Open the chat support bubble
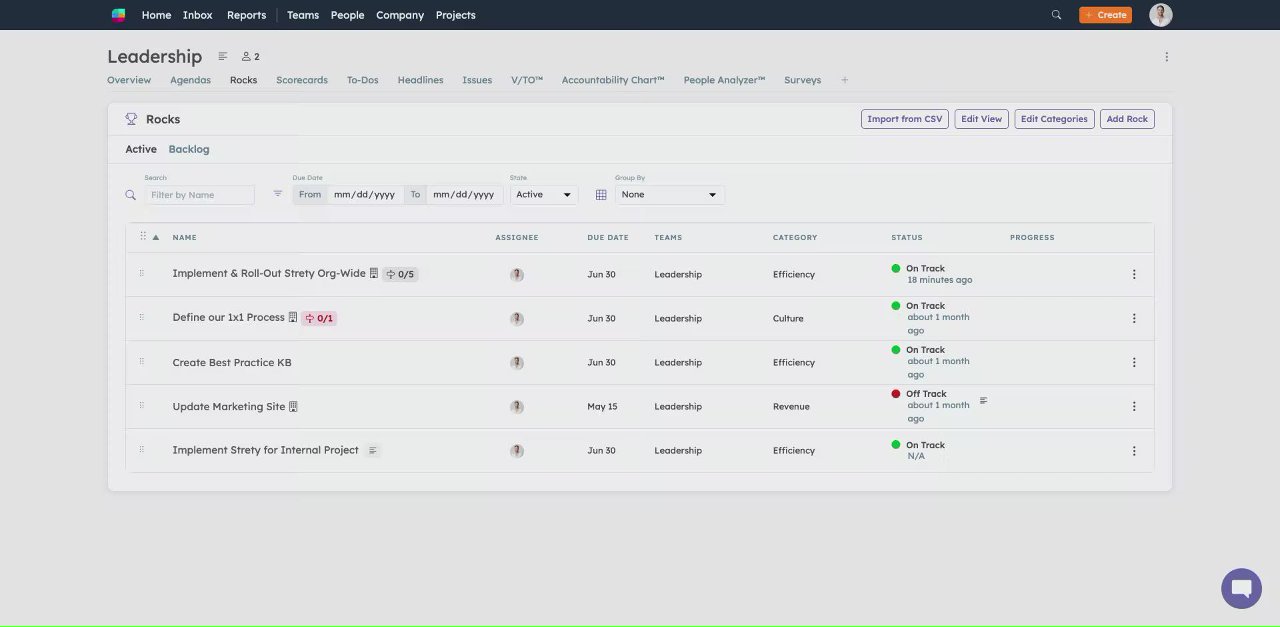Screen dimensions: 1280x627 click(1241, 588)
